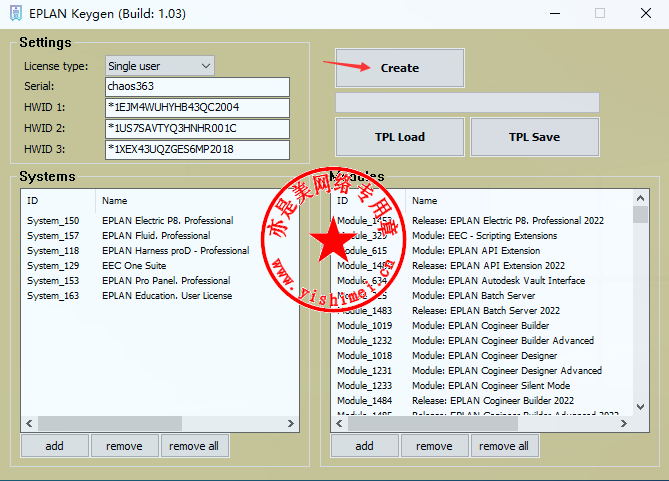Click the EPLAN Keygen title bar icon
This screenshot has width=669, height=481.
pos(16,13)
